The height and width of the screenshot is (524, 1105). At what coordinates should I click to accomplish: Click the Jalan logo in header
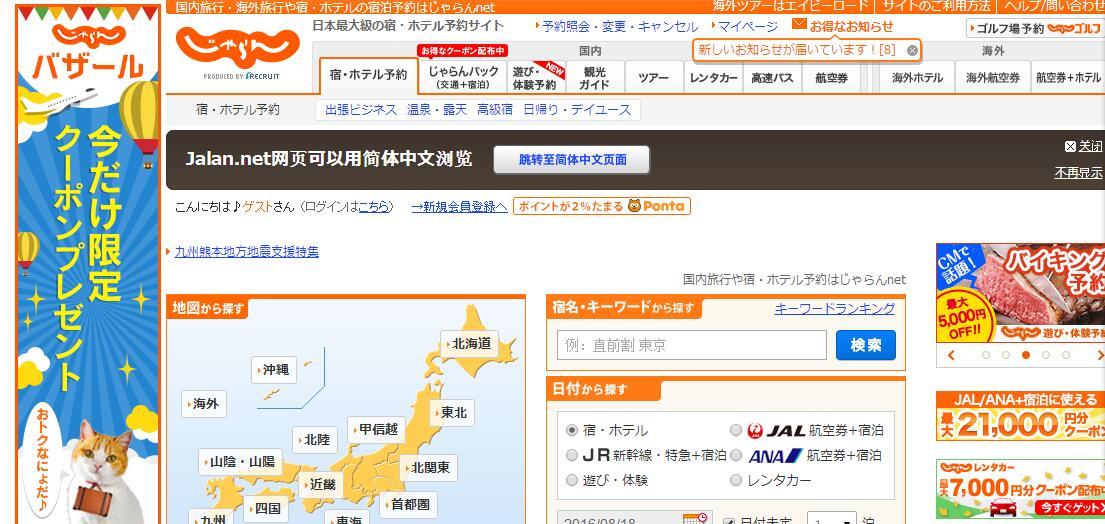(237, 46)
